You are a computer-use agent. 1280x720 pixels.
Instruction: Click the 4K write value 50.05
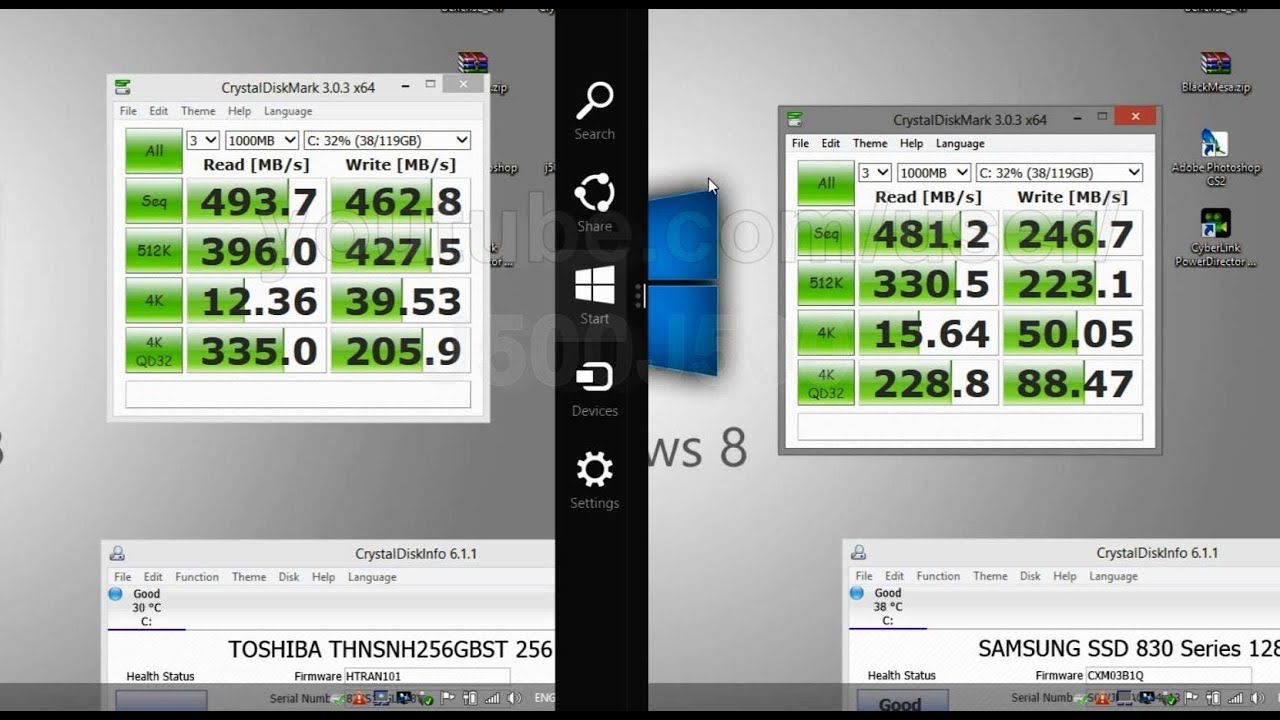point(1073,332)
